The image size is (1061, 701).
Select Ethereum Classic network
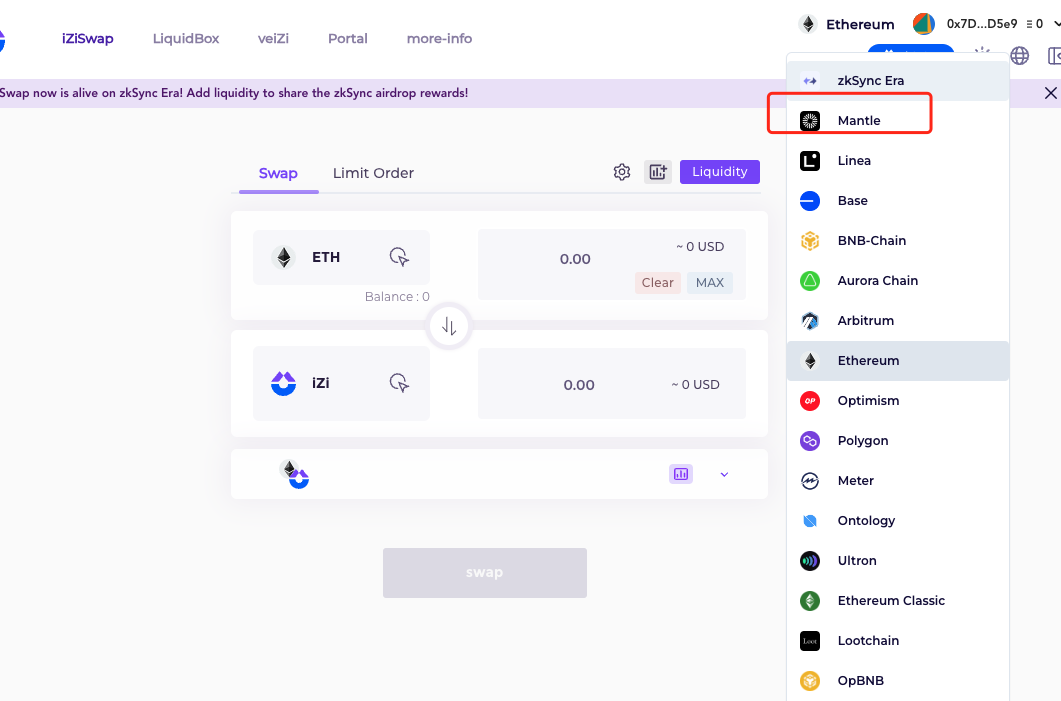pyautogui.click(x=897, y=600)
